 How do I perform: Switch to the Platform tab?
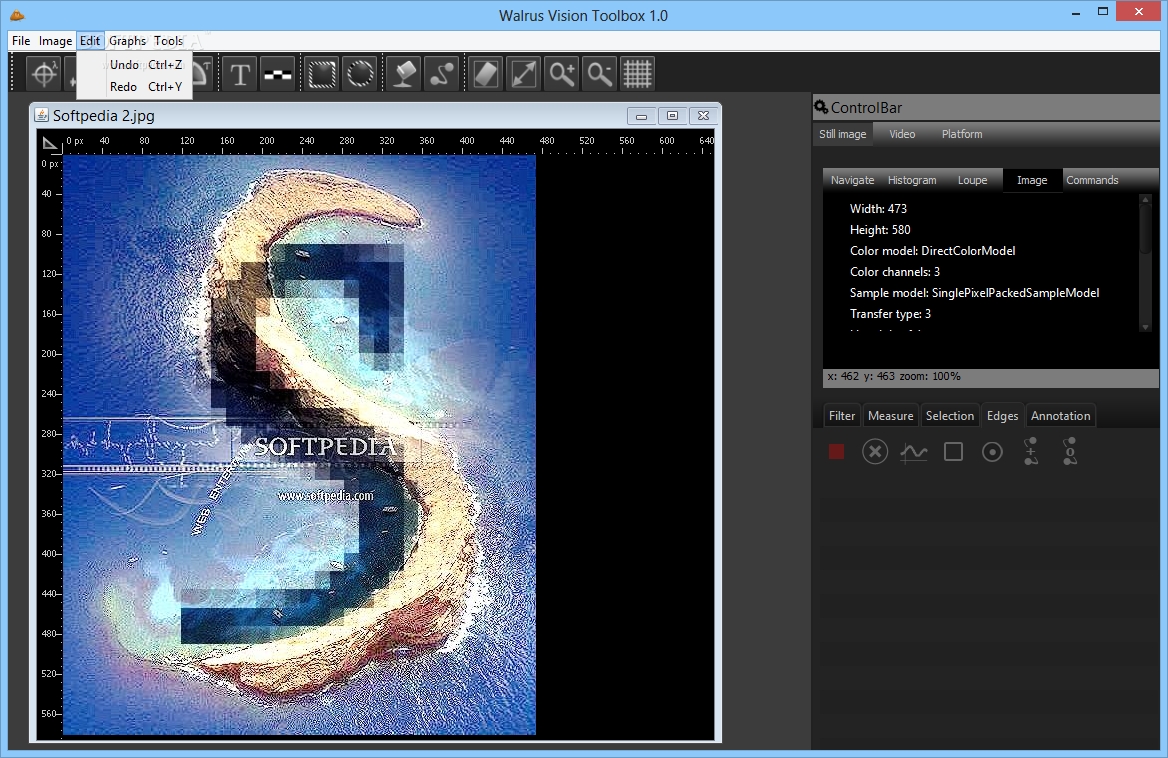click(962, 134)
